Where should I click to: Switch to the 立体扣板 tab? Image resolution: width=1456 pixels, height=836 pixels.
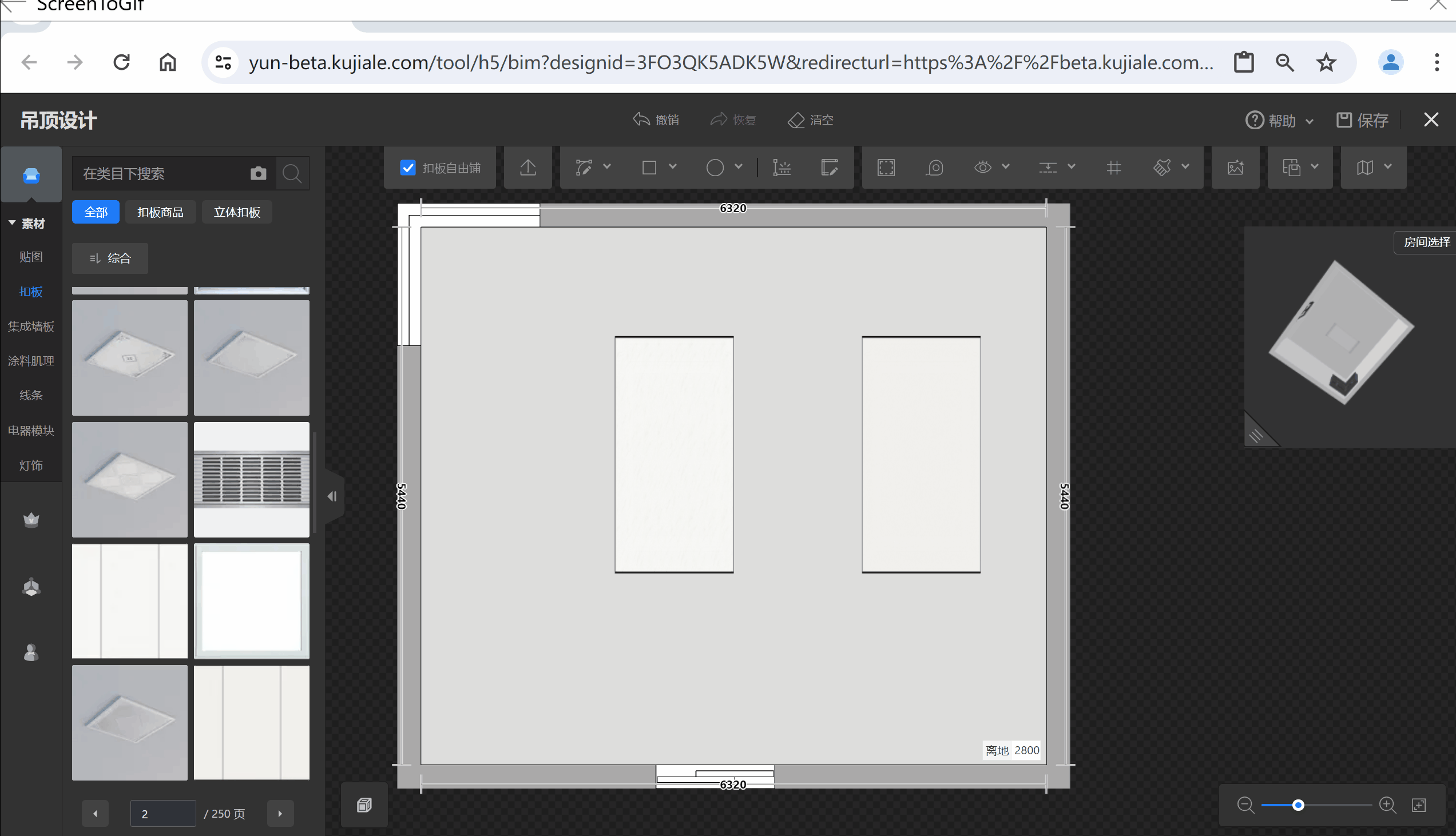coord(237,213)
